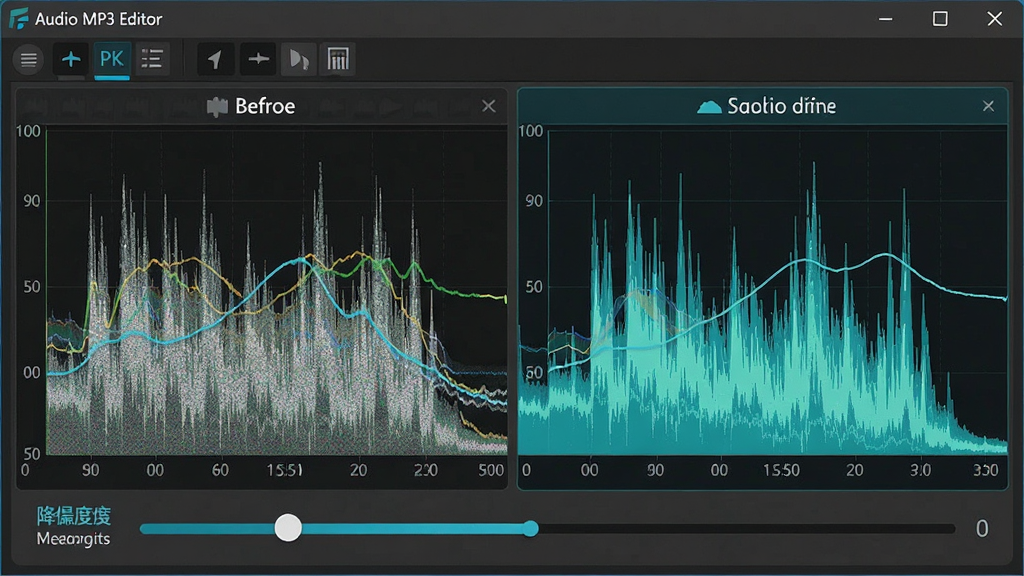Screen dimensions: 1024x576
Task: Close the Saotio drïne panel
Action: 988,106
